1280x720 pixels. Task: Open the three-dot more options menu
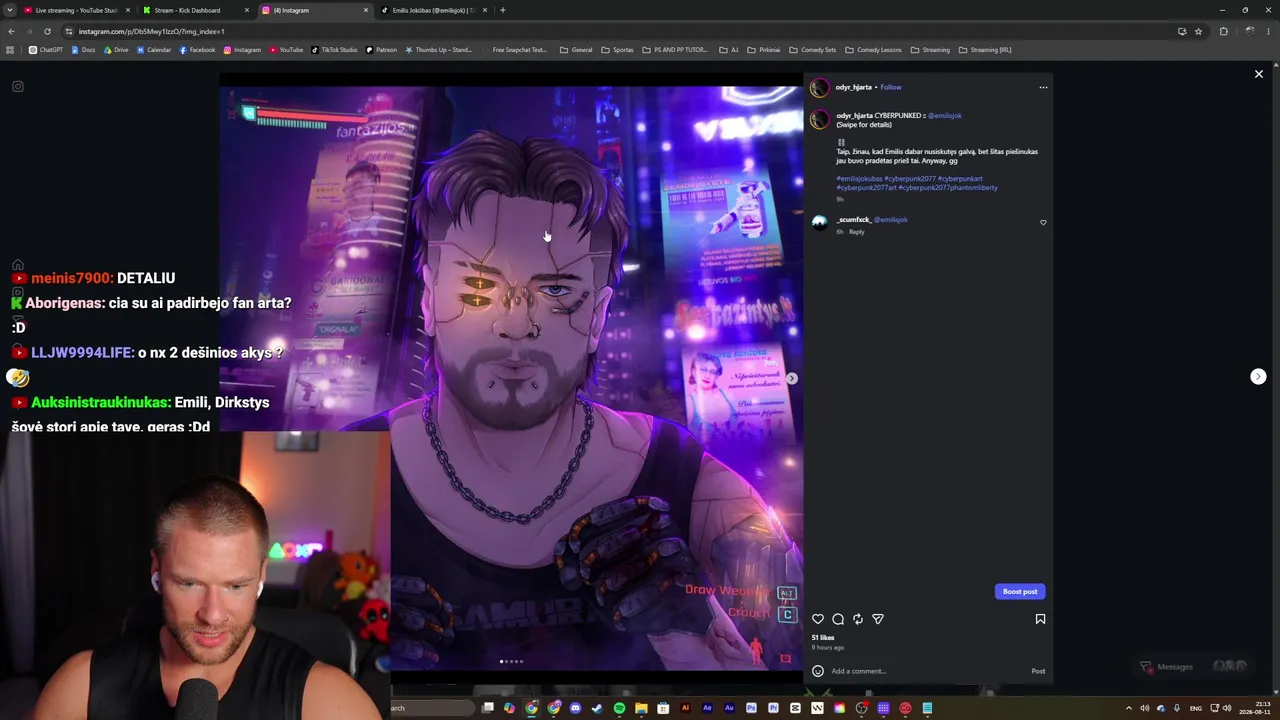pos(1043,87)
